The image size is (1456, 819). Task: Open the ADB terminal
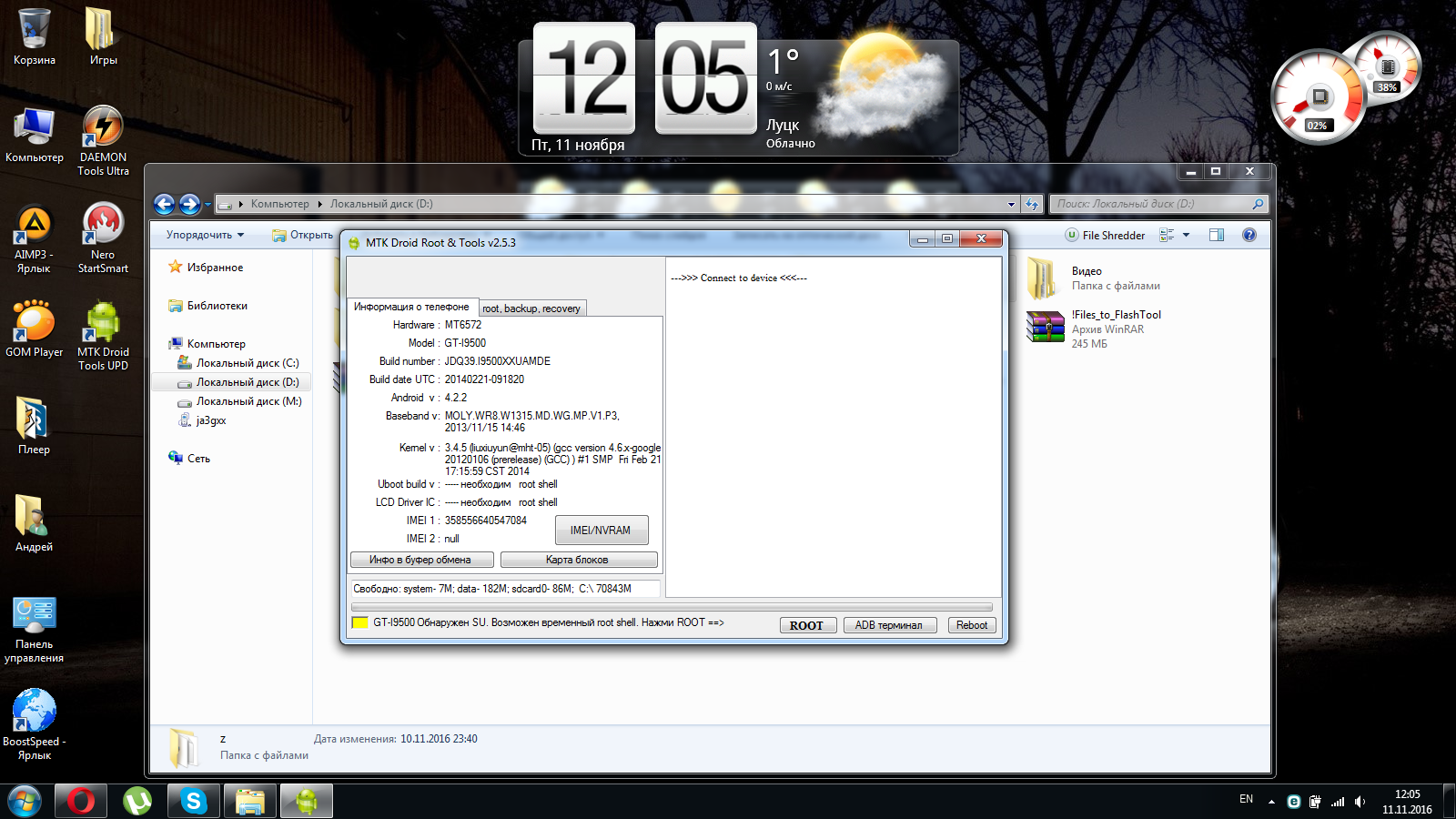(889, 625)
